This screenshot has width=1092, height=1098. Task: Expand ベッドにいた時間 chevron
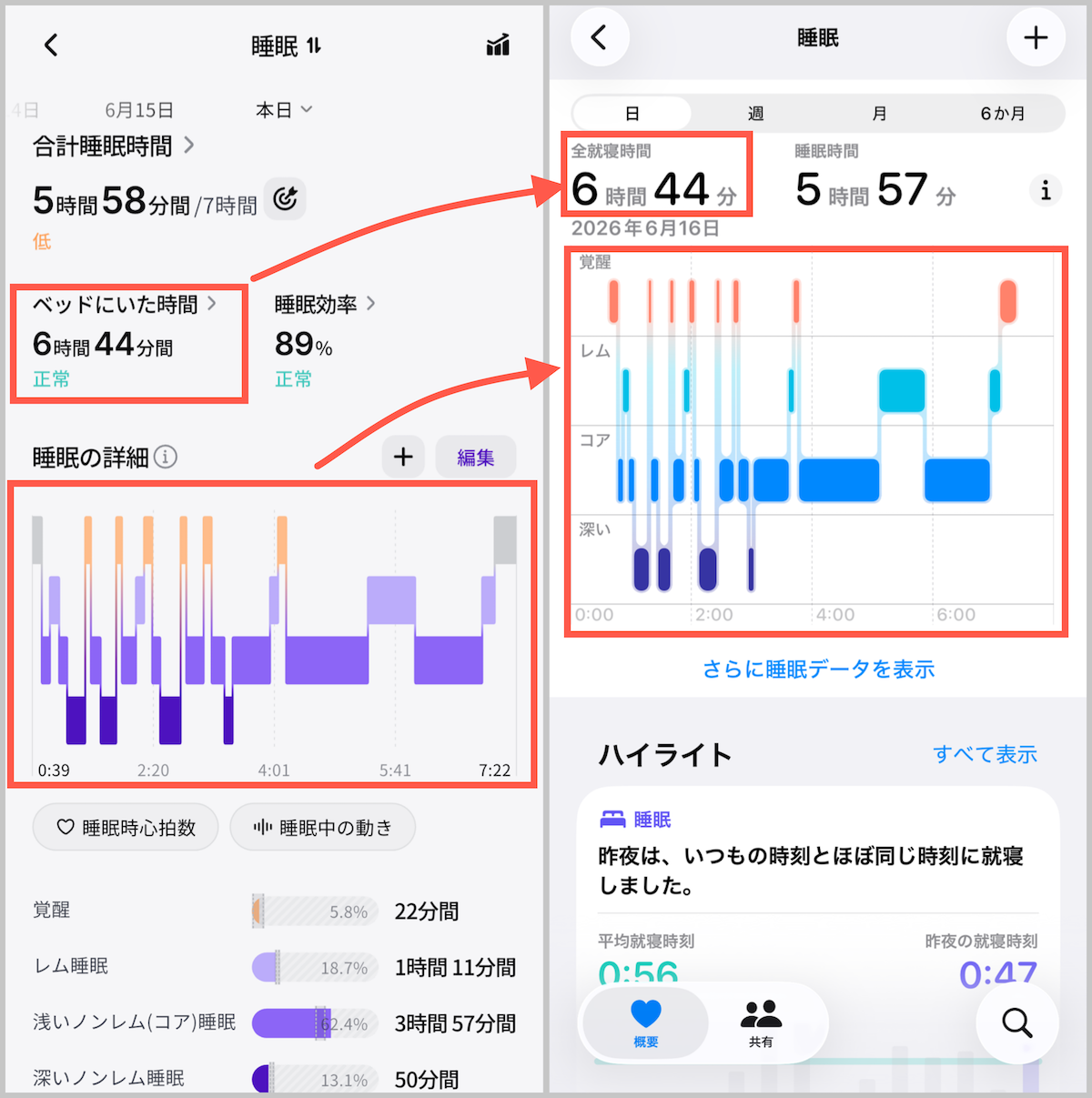point(212,304)
